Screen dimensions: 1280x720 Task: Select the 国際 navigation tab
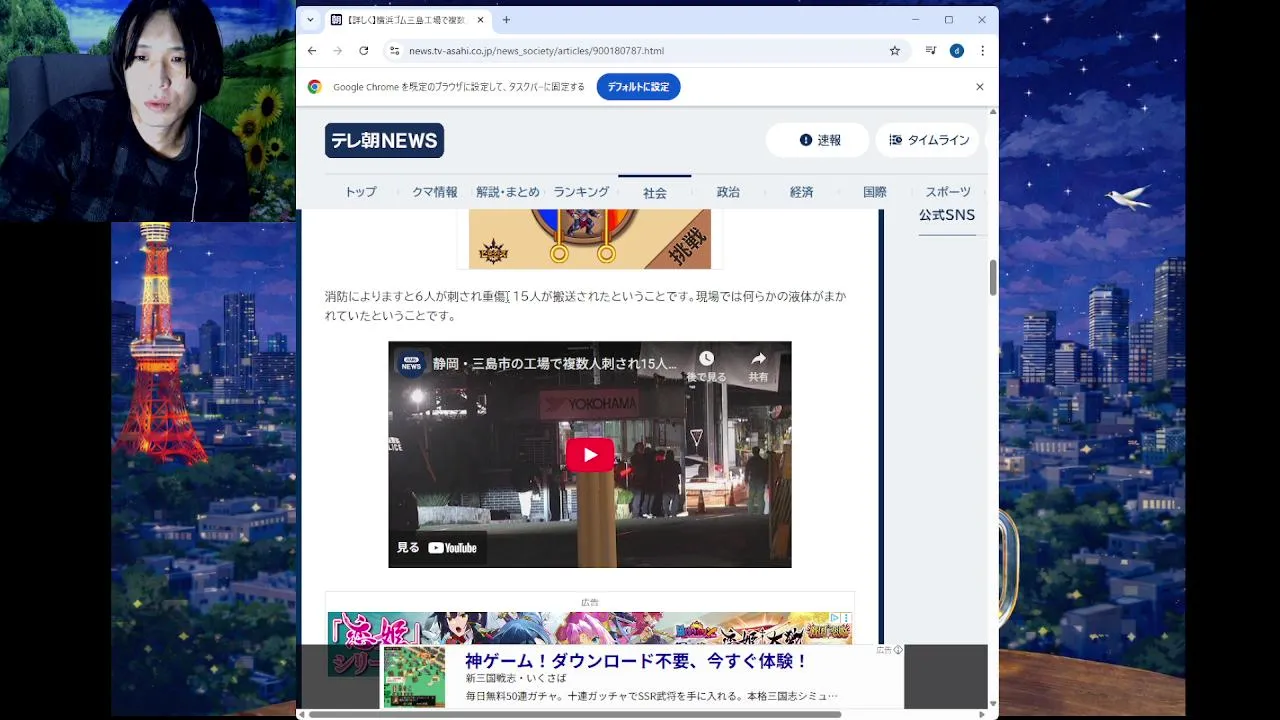pos(875,192)
